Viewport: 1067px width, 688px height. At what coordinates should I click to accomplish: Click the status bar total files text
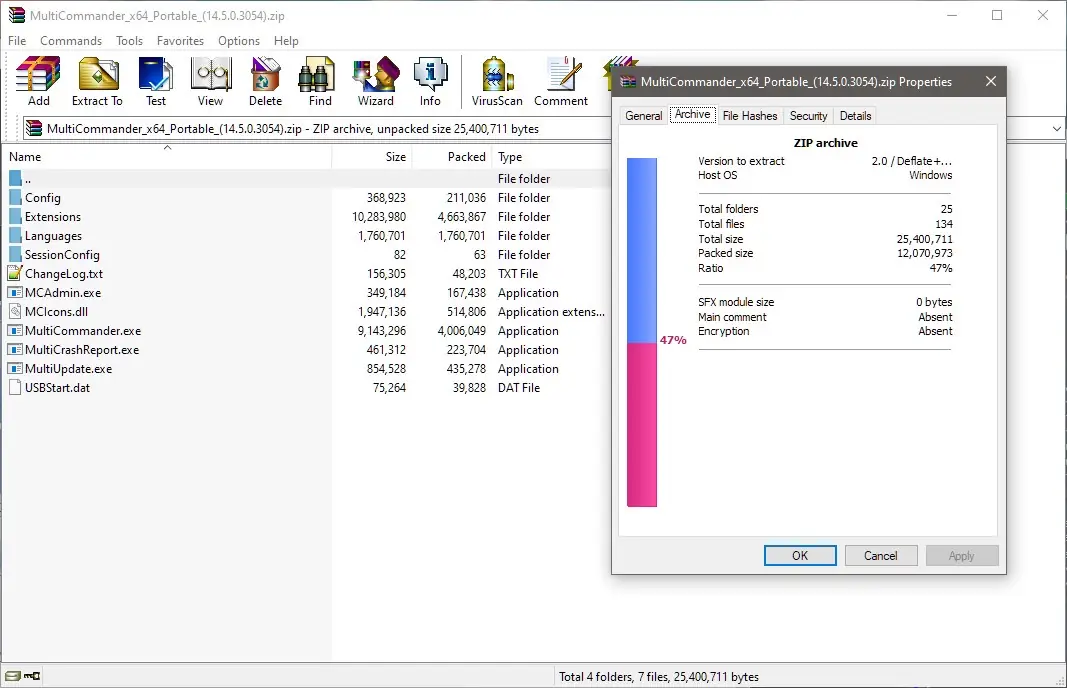coord(659,676)
